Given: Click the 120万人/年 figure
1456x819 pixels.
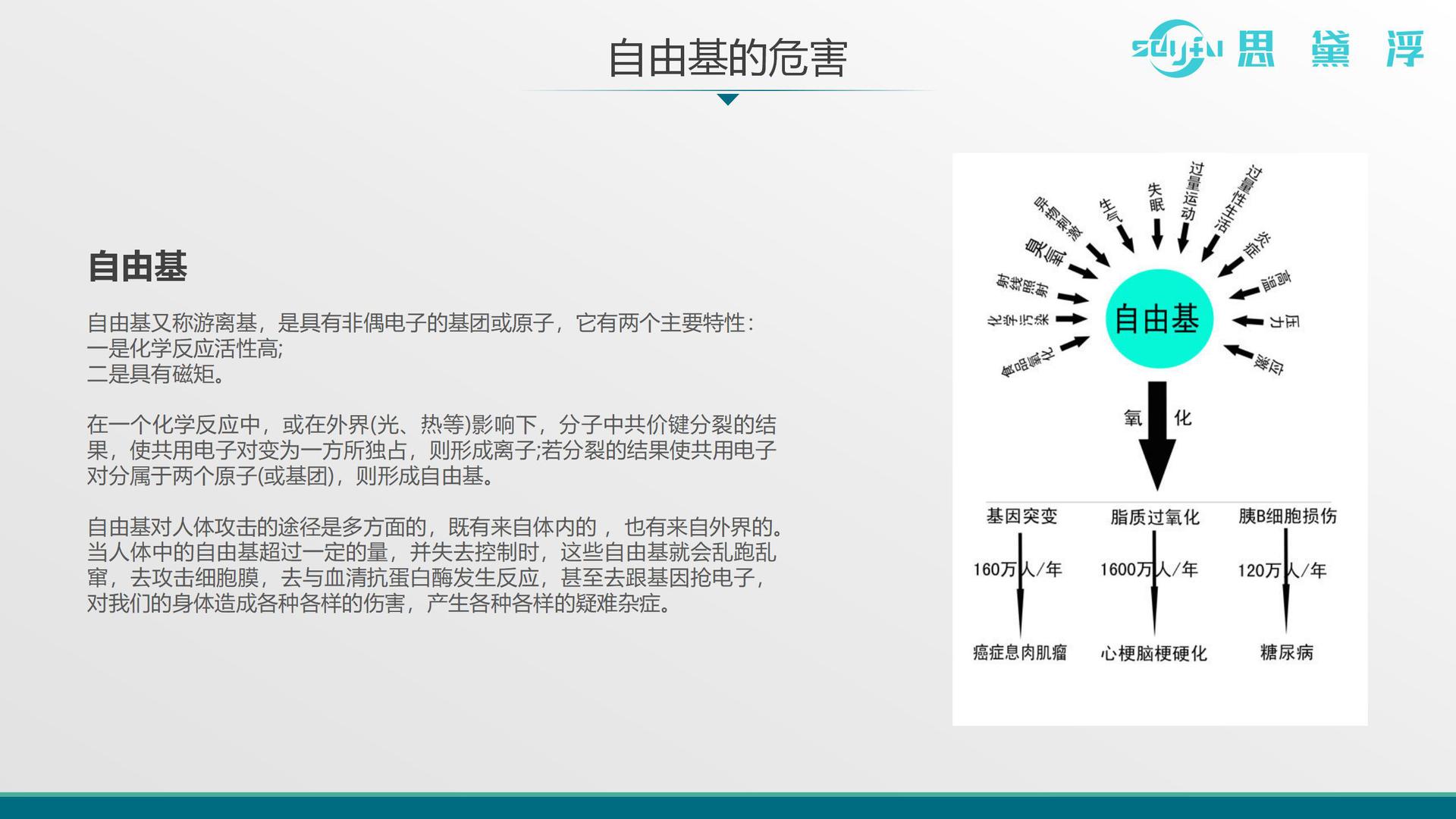Looking at the screenshot, I should (1282, 570).
